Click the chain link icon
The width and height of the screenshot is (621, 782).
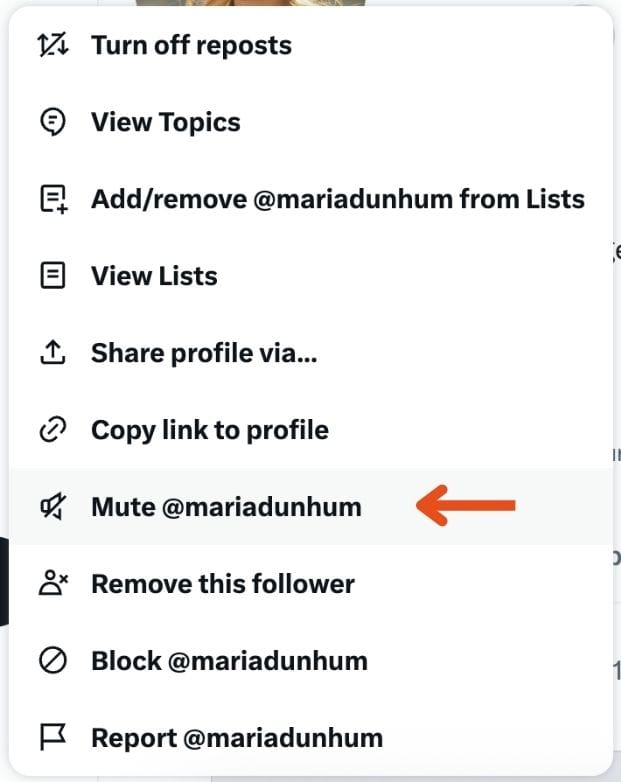pyautogui.click(x=52, y=429)
